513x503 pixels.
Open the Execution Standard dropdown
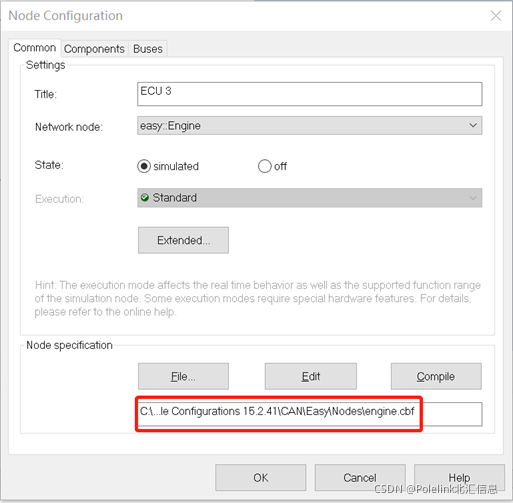click(x=309, y=198)
